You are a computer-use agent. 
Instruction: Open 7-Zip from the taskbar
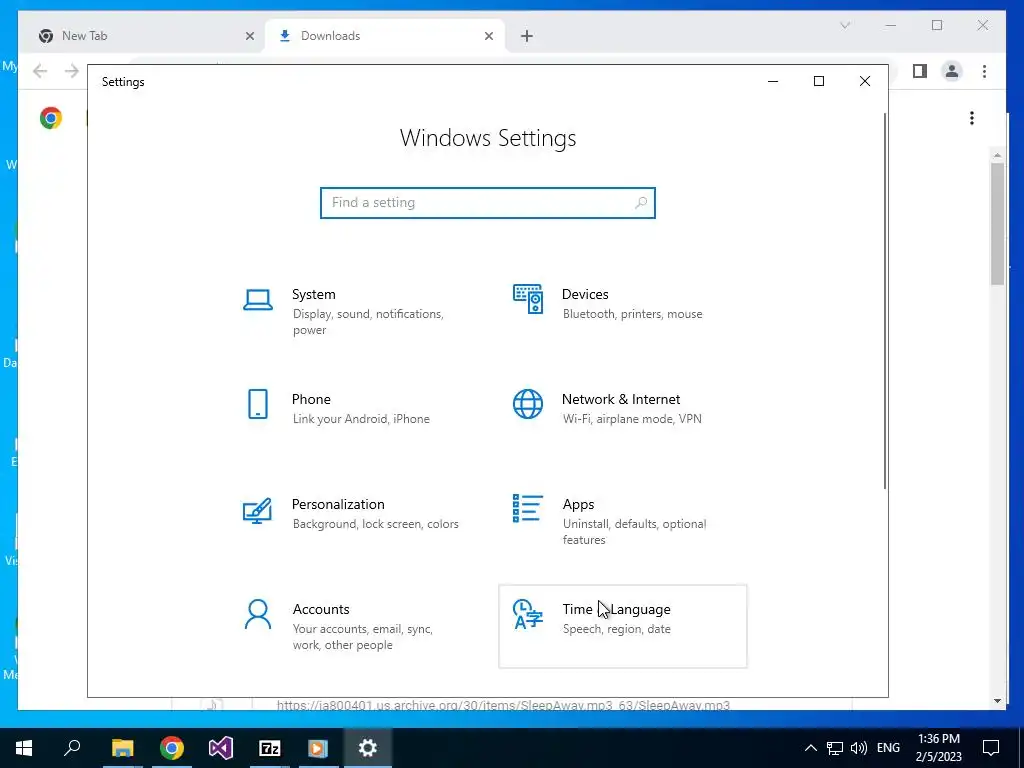[x=270, y=748]
